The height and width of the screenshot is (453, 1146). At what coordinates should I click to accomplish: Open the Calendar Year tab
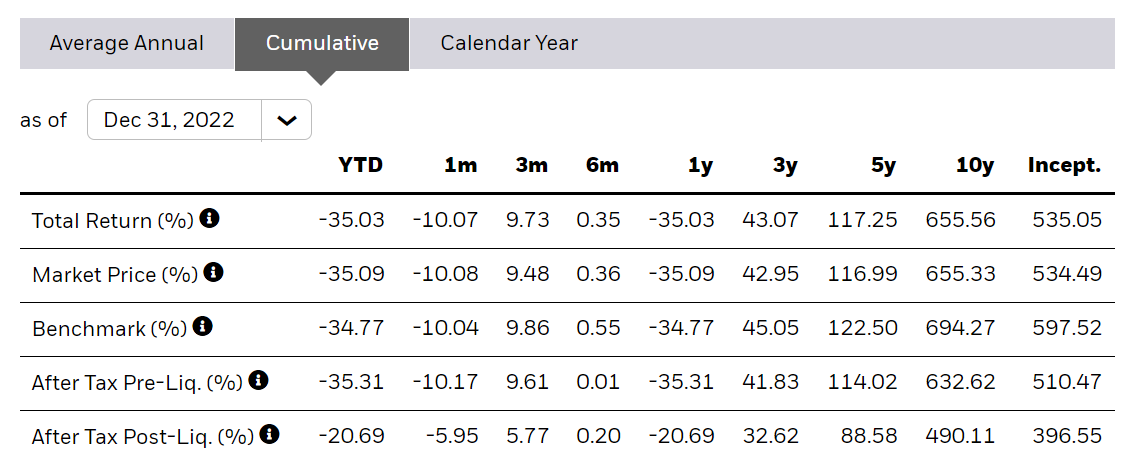click(509, 43)
